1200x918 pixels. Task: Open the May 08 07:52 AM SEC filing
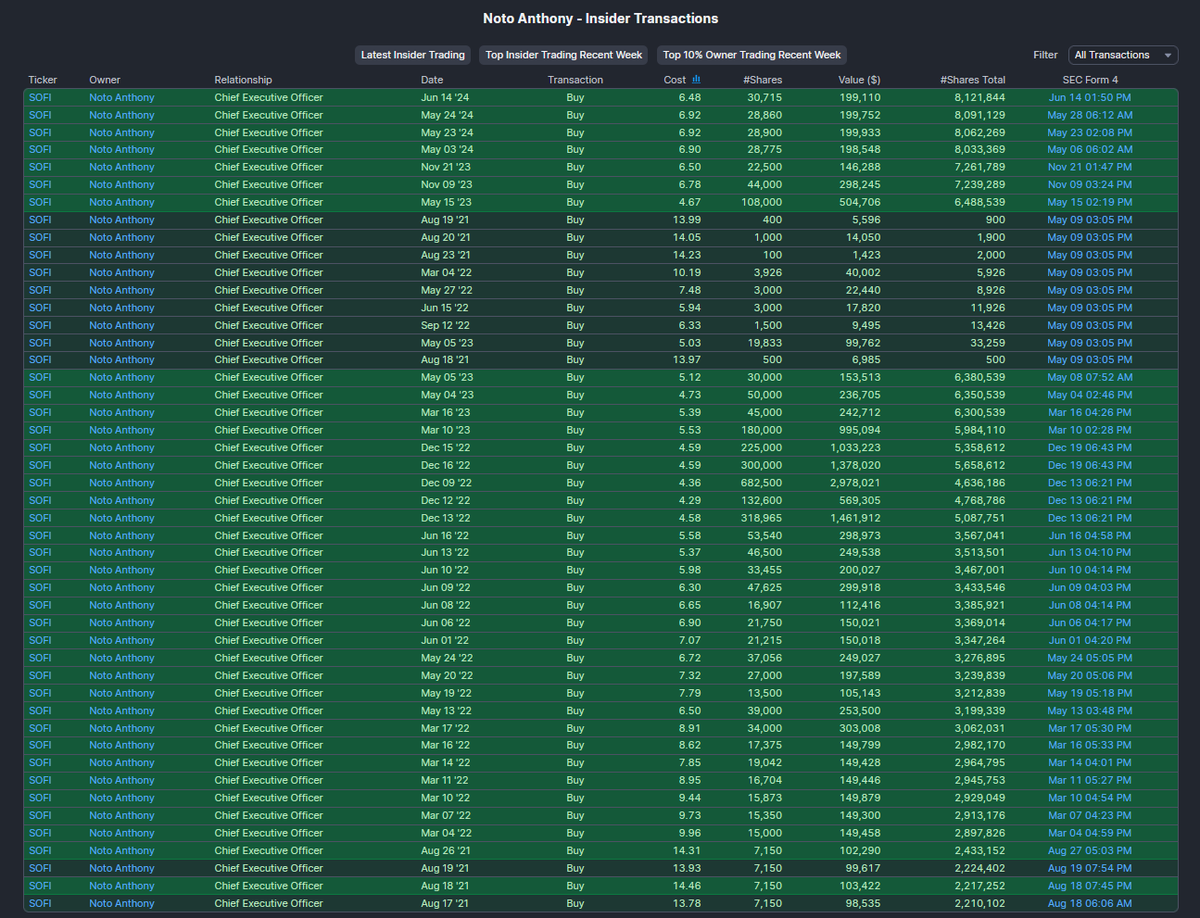(1090, 377)
